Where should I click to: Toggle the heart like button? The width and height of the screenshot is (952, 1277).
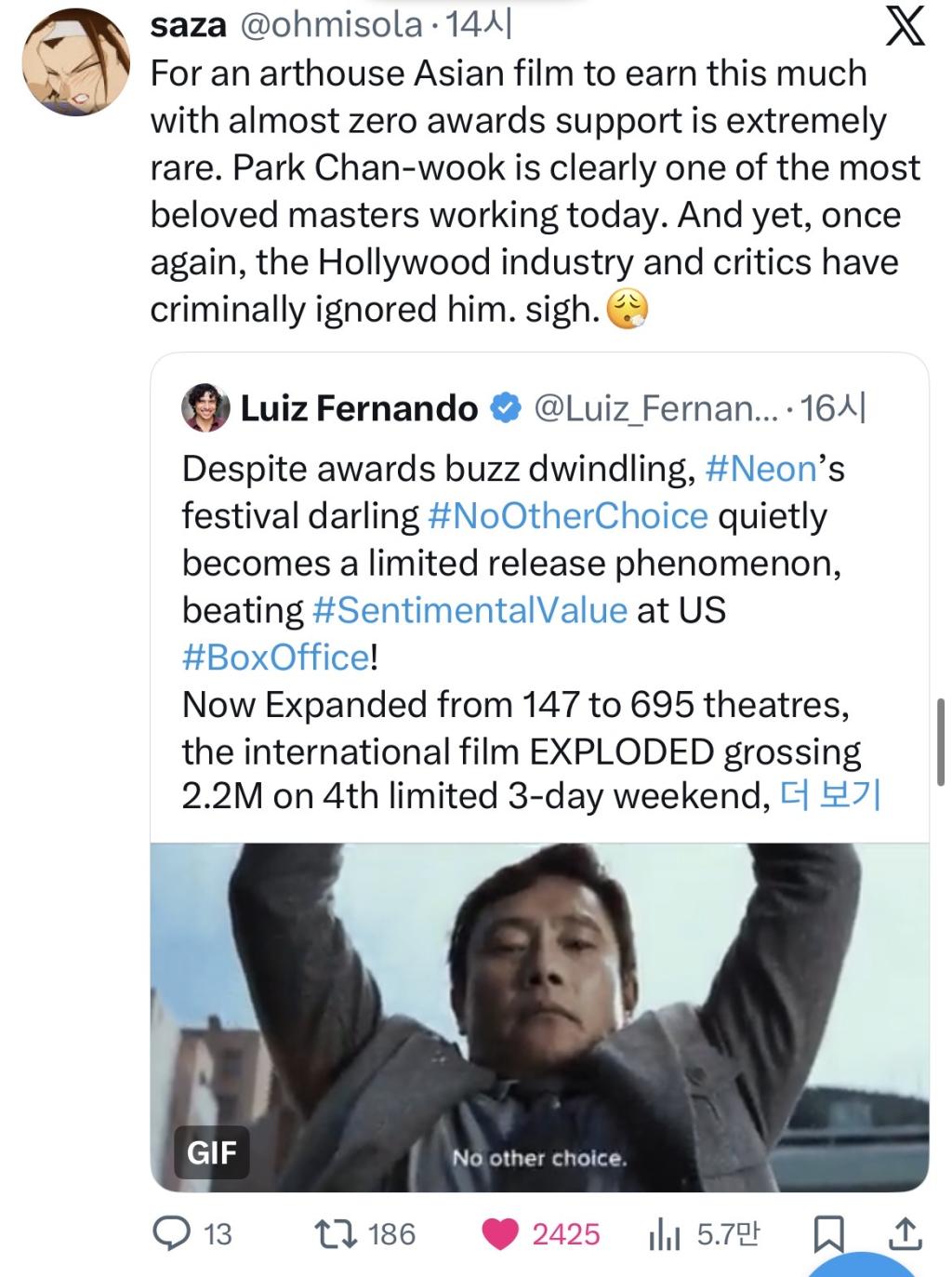[502, 1233]
